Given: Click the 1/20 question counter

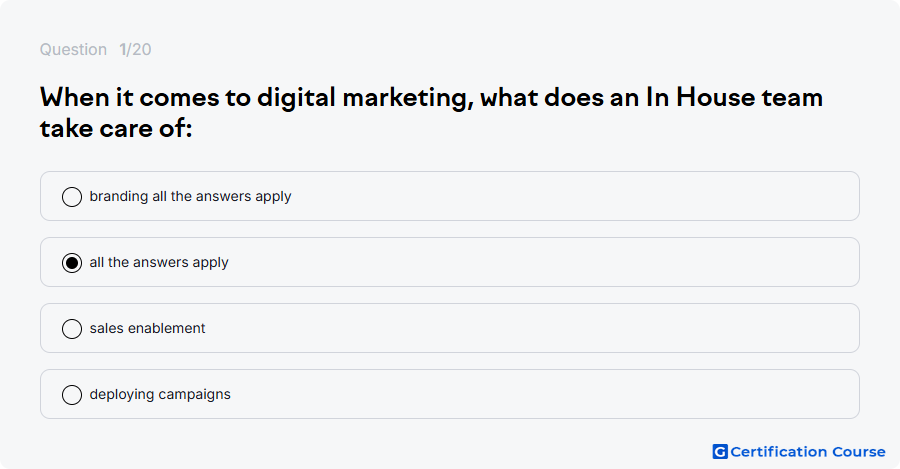Looking at the screenshot, I should click(x=135, y=49).
